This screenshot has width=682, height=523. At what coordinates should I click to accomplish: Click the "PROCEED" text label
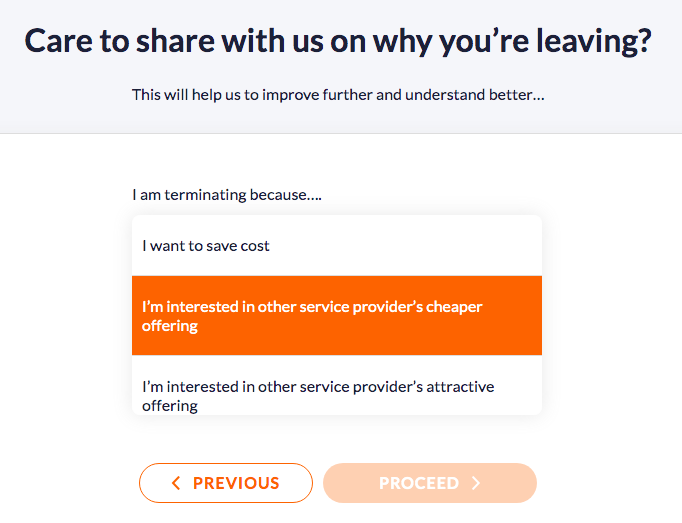[419, 483]
